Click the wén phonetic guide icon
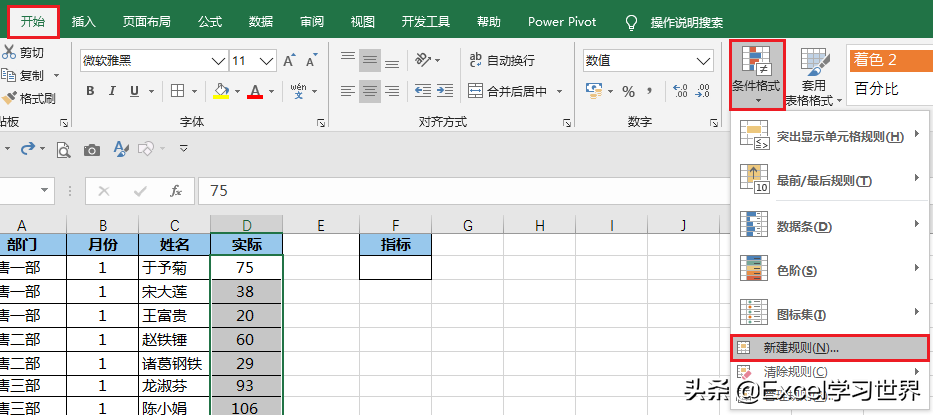This screenshot has width=933, height=415. coord(298,91)
